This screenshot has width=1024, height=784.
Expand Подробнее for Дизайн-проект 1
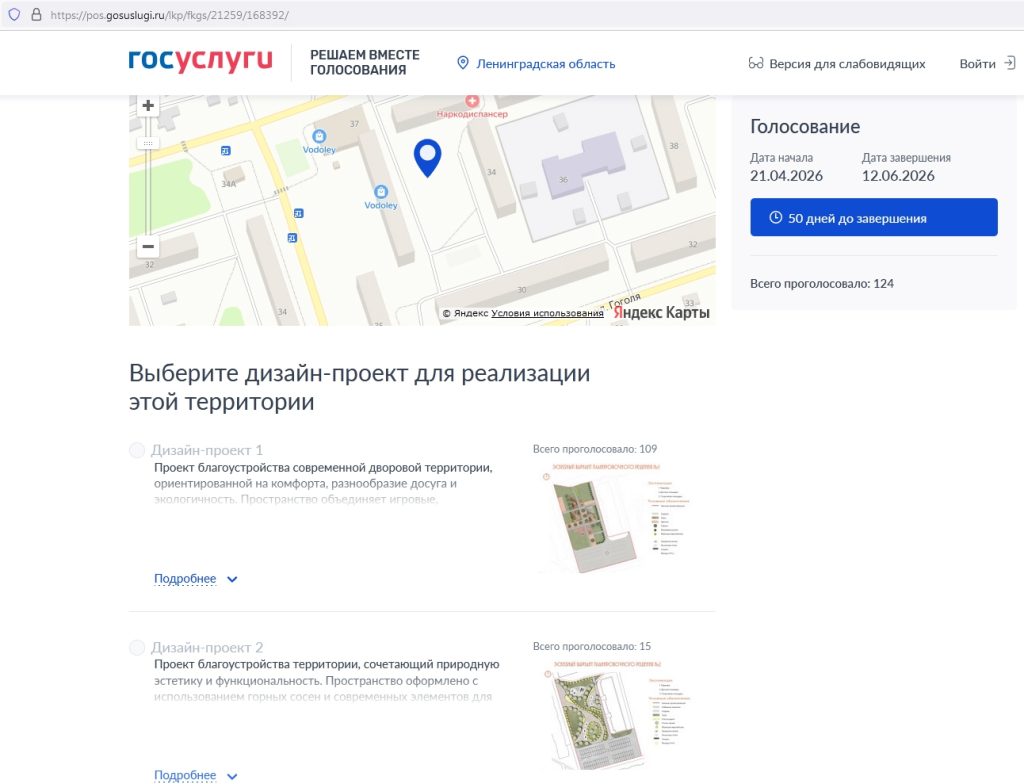pyautogui.click(x=195, y=579)
